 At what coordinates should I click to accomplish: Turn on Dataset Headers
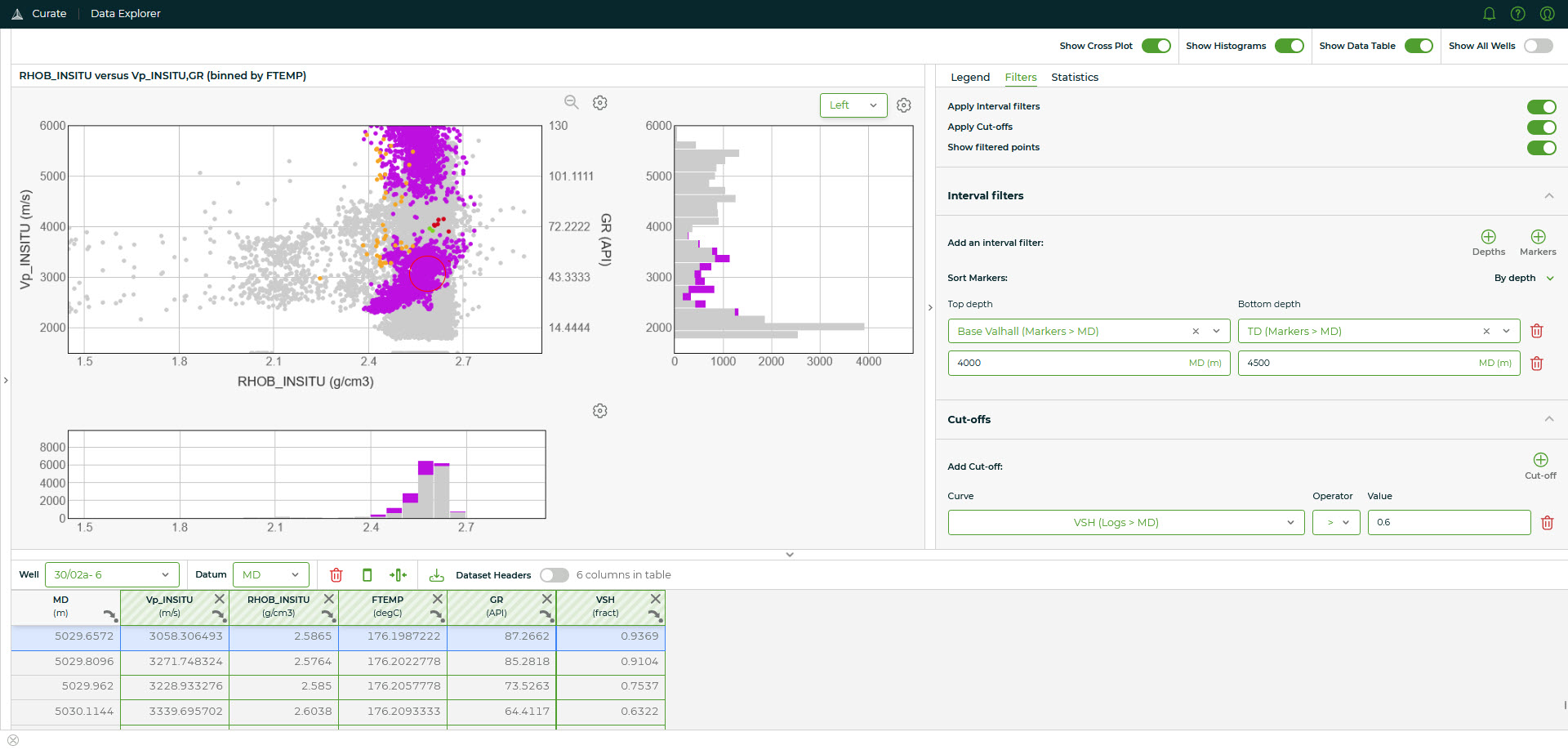click(555, 574)
